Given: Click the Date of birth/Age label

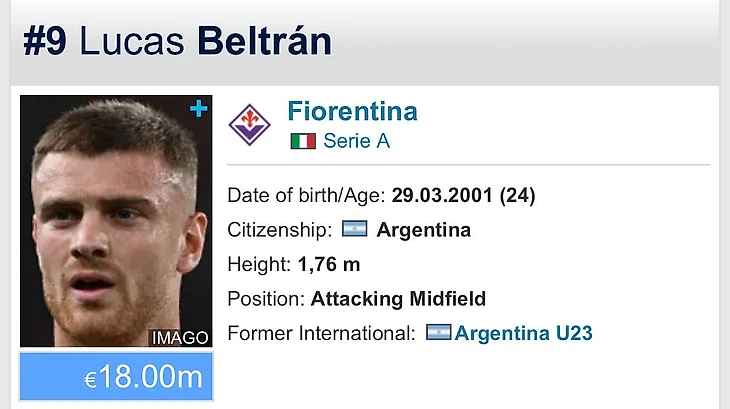Looking at the screenshot, I should (x=306, y=195).
